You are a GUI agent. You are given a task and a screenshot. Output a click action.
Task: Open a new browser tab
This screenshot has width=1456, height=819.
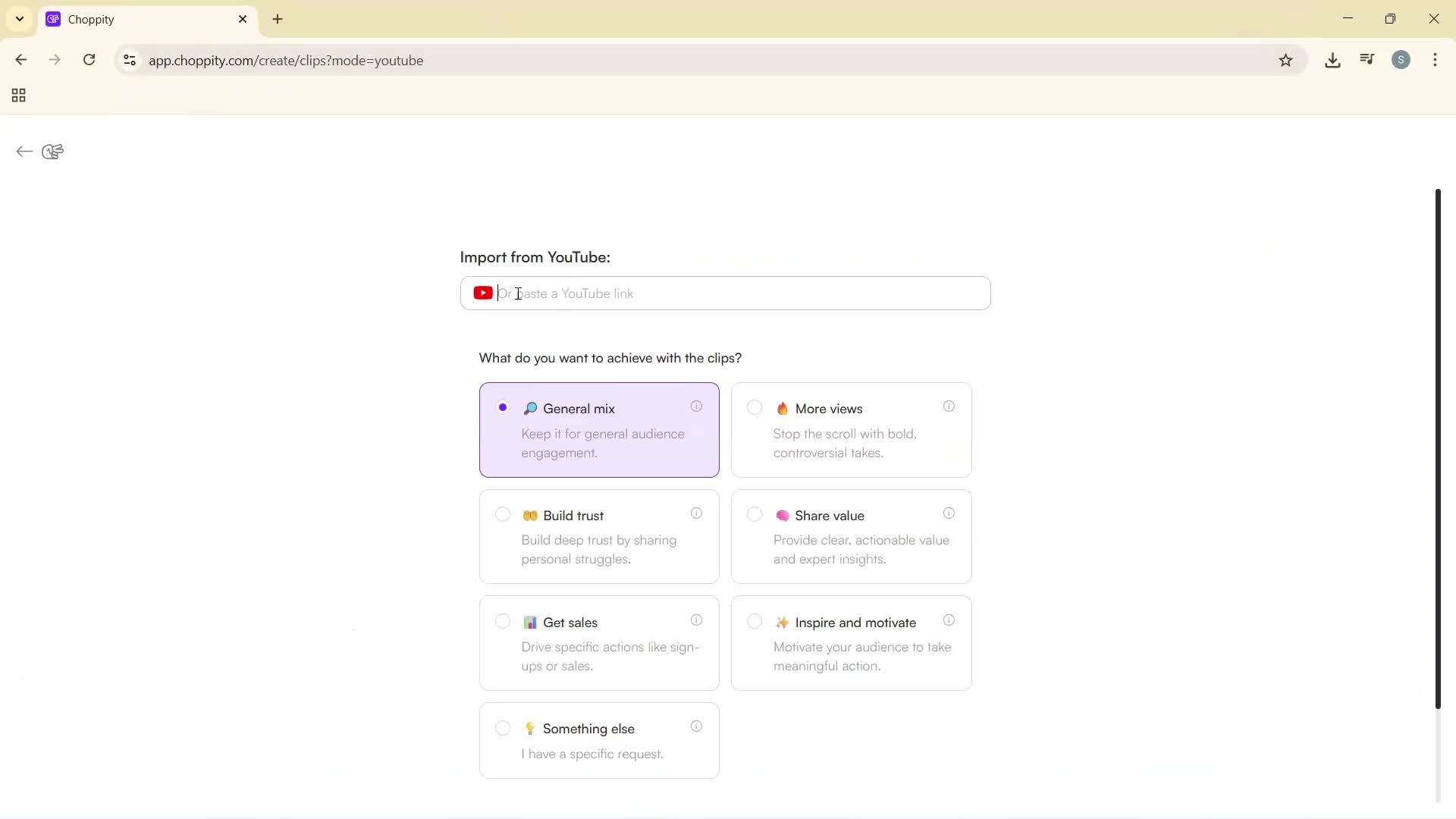(x=278, y=19)
